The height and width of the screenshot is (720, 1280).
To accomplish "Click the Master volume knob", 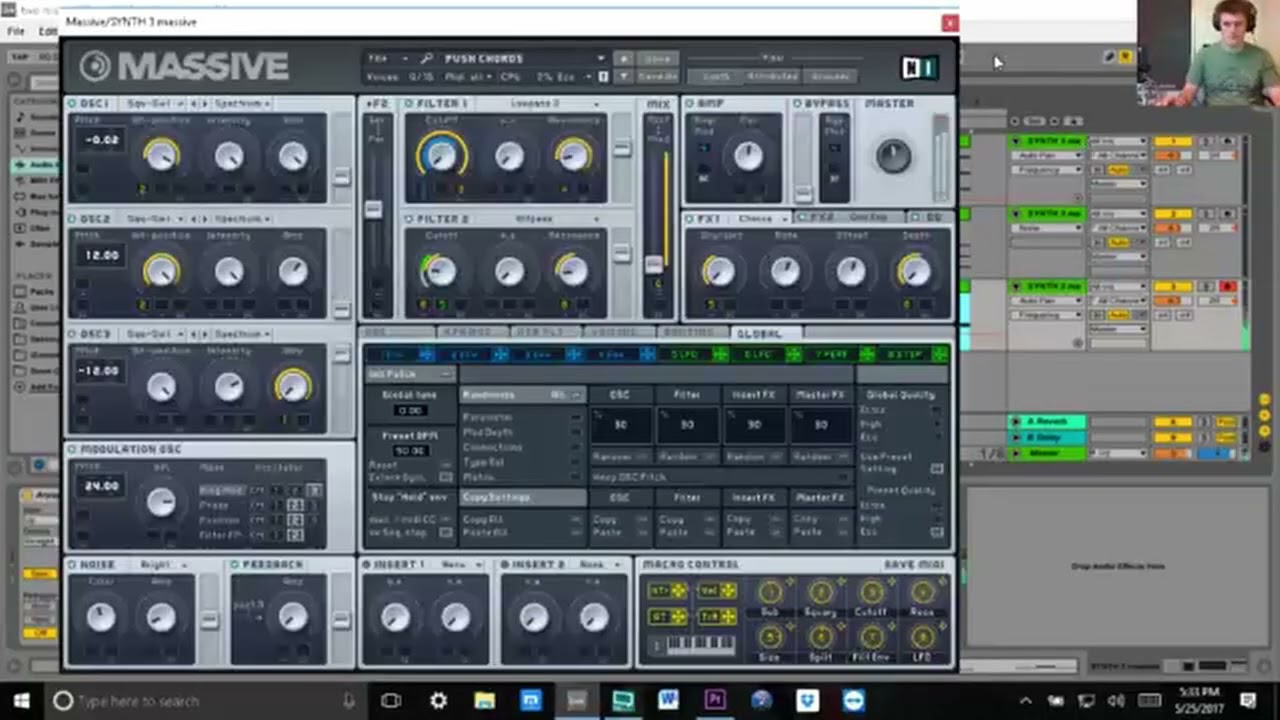I will click(x=893, y=156).
